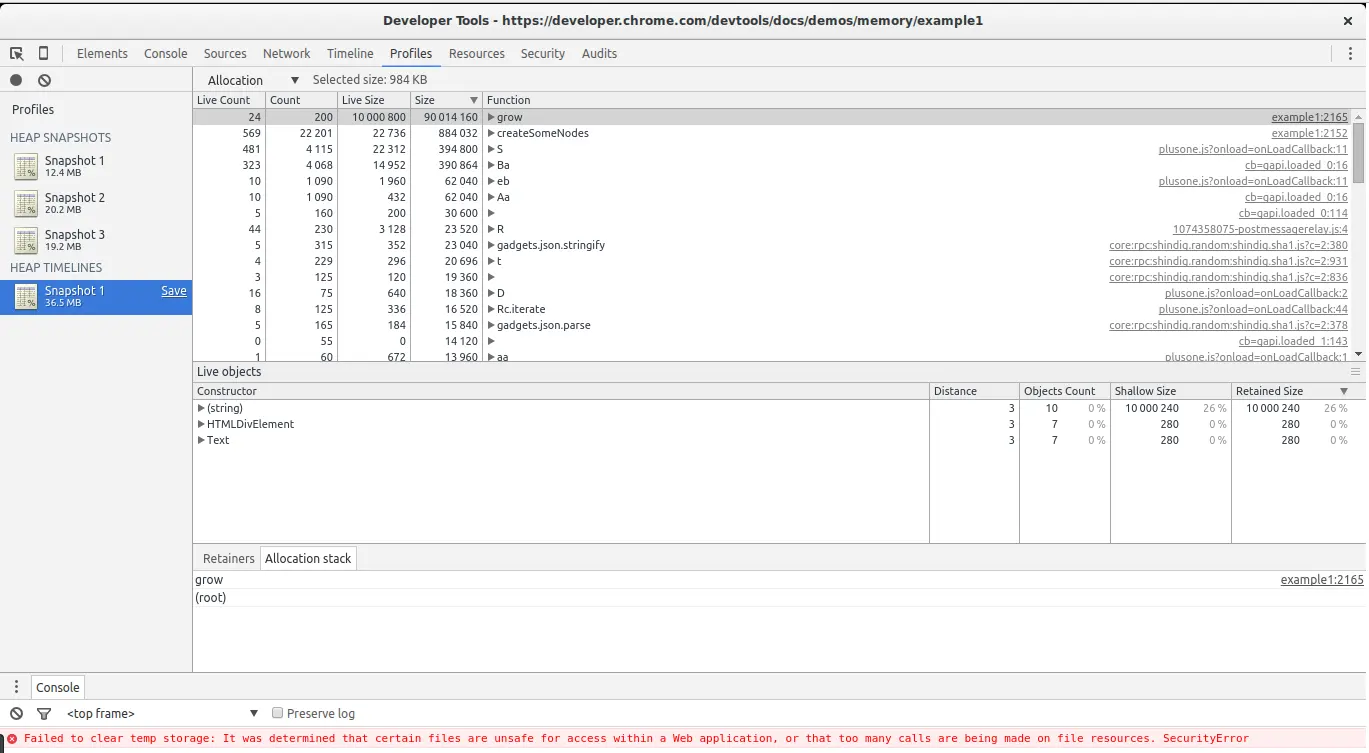This screenshot has height=753, width=1369.
Task: Toggle device mode icon
Action: (x=43, y=53)
